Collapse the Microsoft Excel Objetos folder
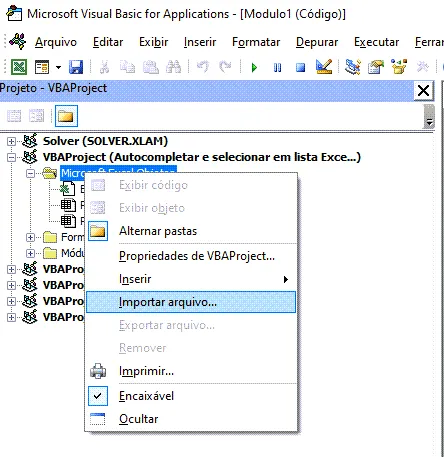The height and width of the screenshot is (457, 444). pyautogui.click(x=30, y=173)
